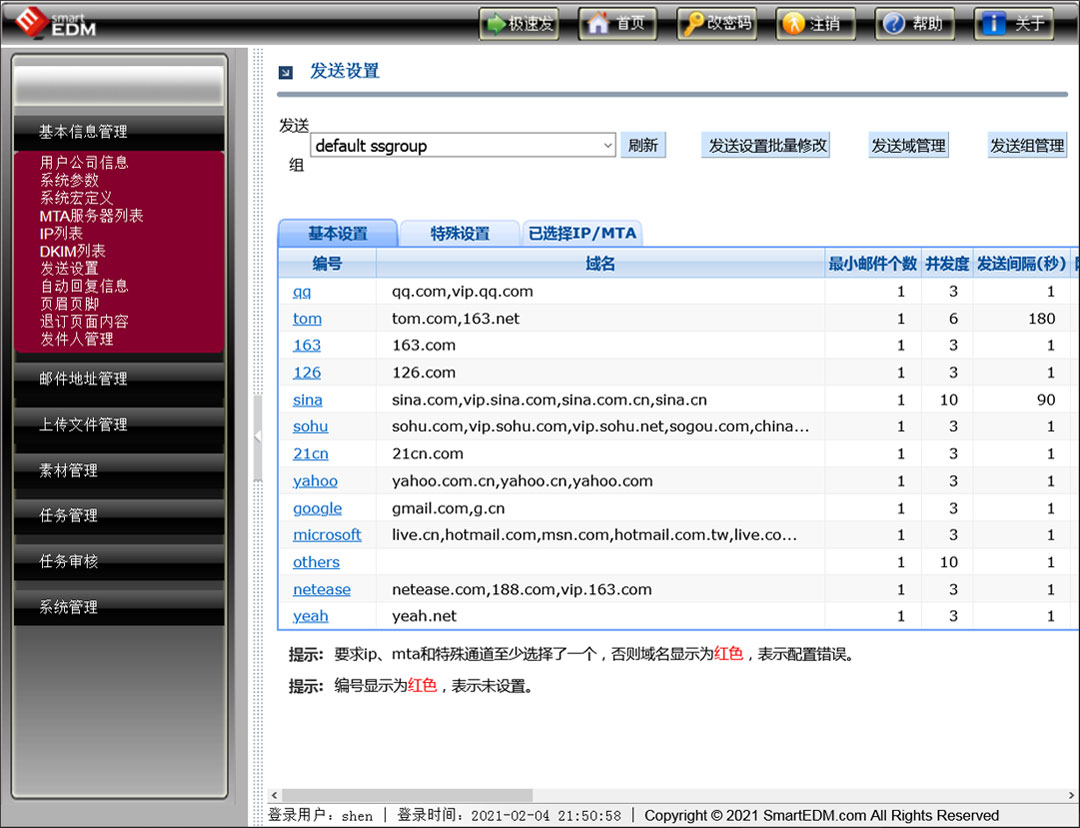Click the scrollbar left arrow

274,796
